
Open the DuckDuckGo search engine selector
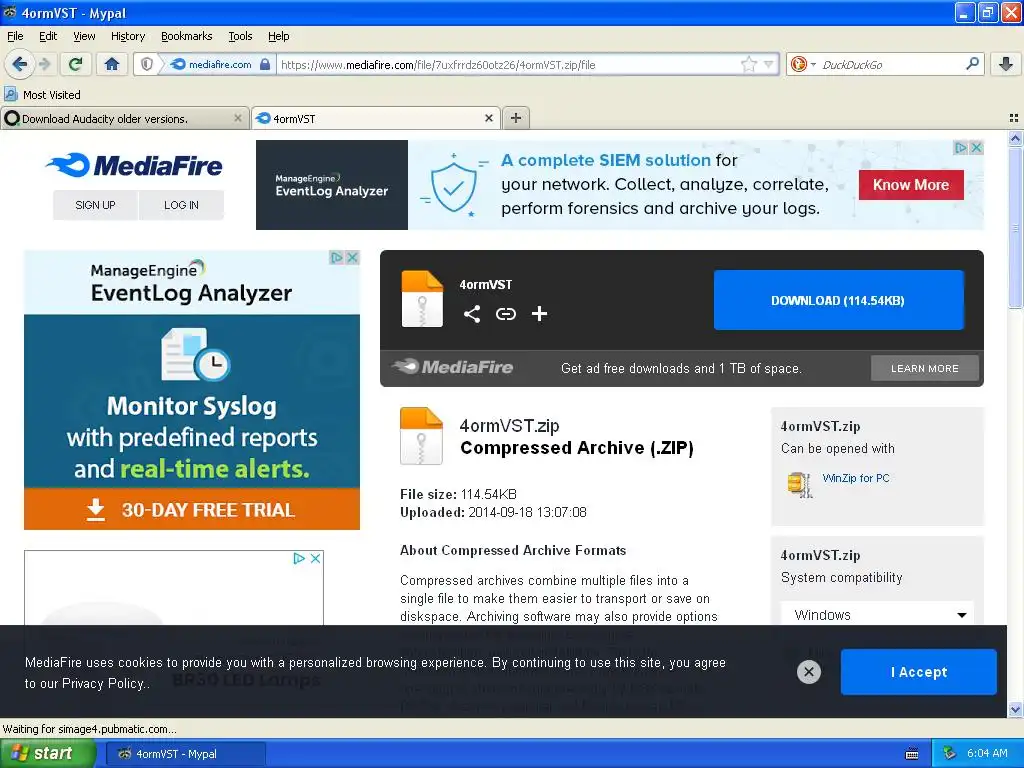[x=803, y=64]
